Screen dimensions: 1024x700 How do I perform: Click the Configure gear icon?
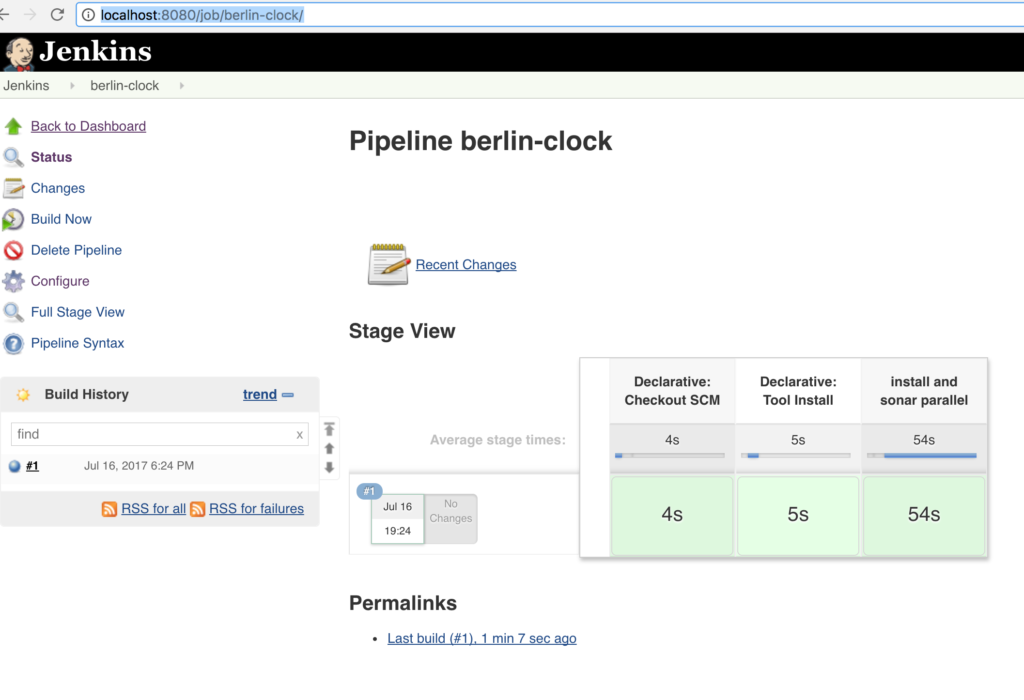[x=13, y=281]
